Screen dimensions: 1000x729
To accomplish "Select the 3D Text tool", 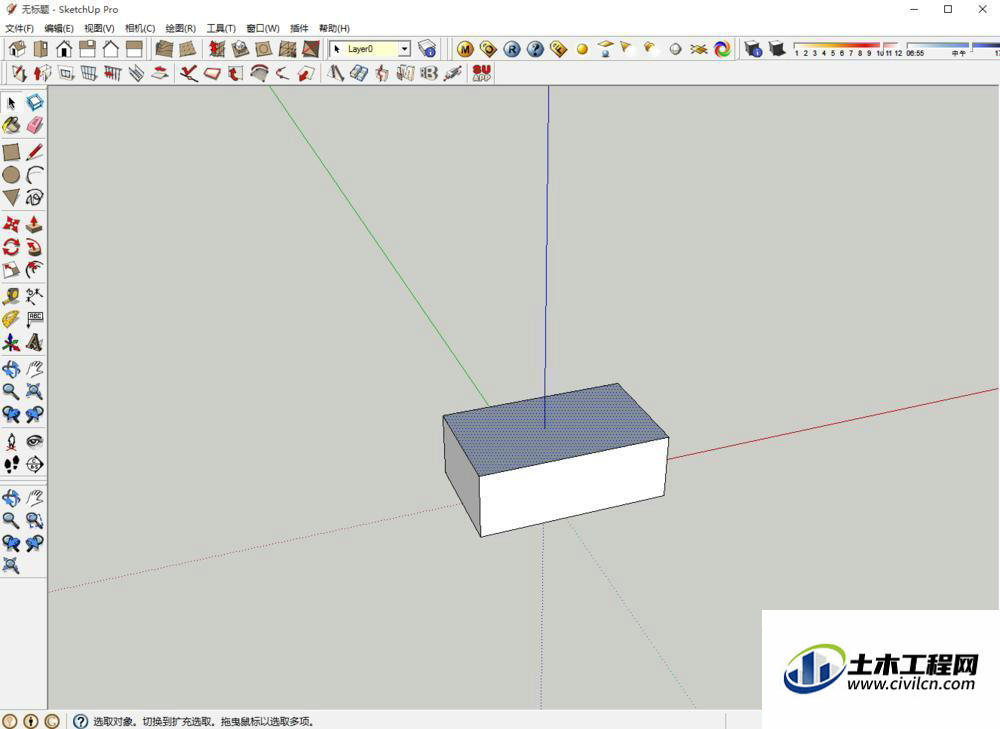I will [x=34, y=342].
